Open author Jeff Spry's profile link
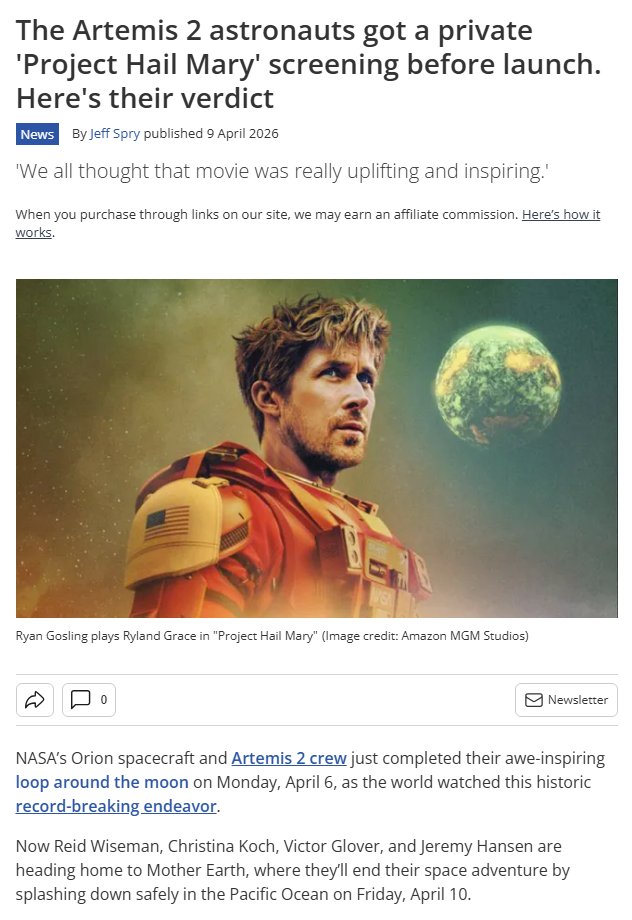Viewport: 632px width, 920px height. (x=115, y=134)
